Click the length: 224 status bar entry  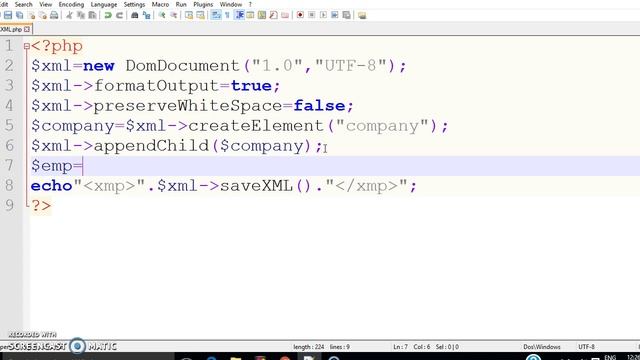click(309, 347)
